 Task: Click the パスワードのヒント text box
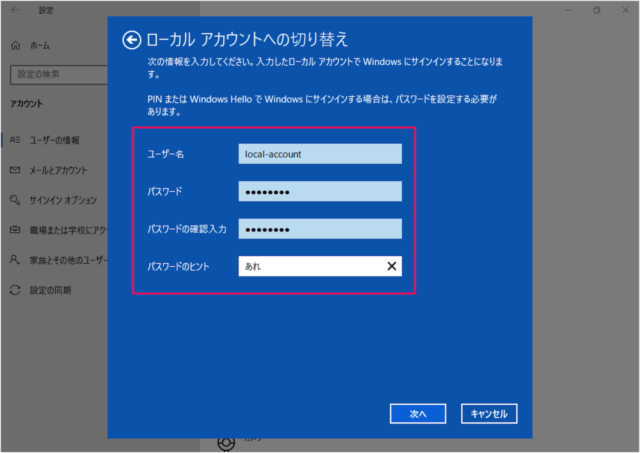(320, 266)
